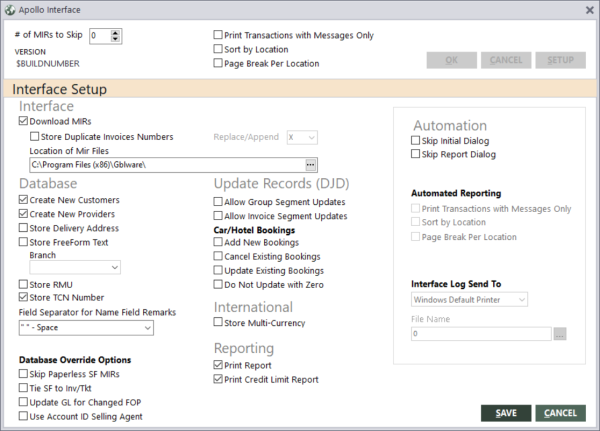Click the File Name input field

click(481, 334)
